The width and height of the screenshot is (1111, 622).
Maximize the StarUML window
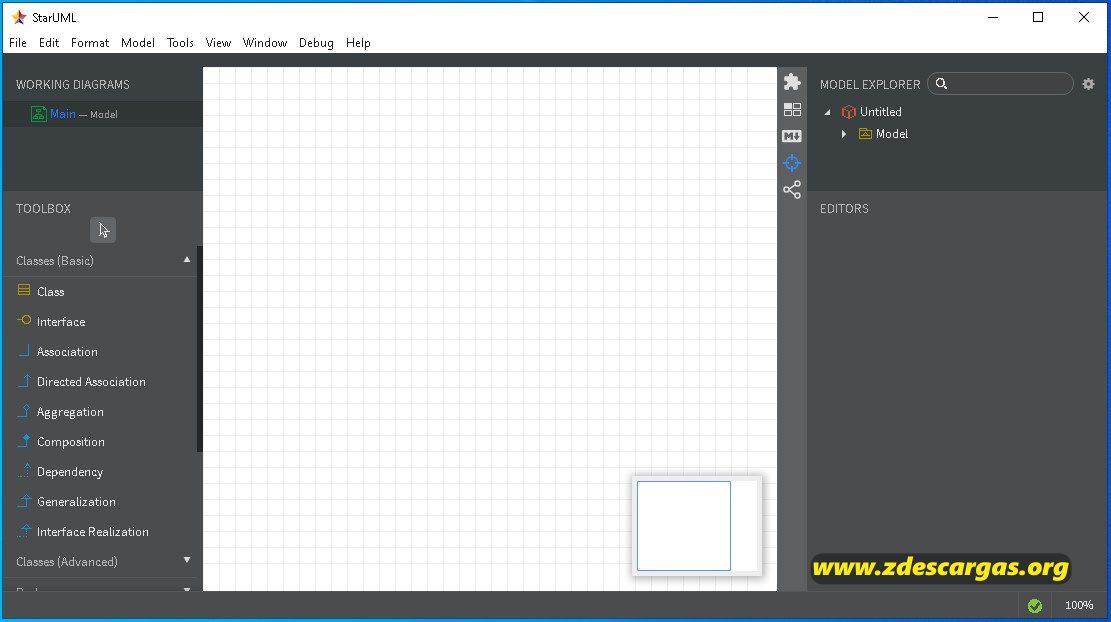click(1038, 17)
